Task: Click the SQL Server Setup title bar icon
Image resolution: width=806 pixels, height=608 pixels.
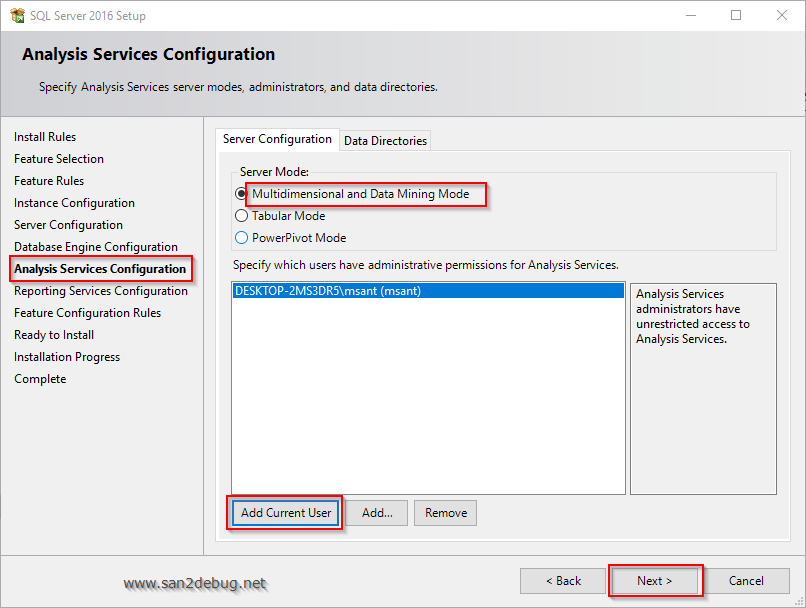Action: pos(17,15)
